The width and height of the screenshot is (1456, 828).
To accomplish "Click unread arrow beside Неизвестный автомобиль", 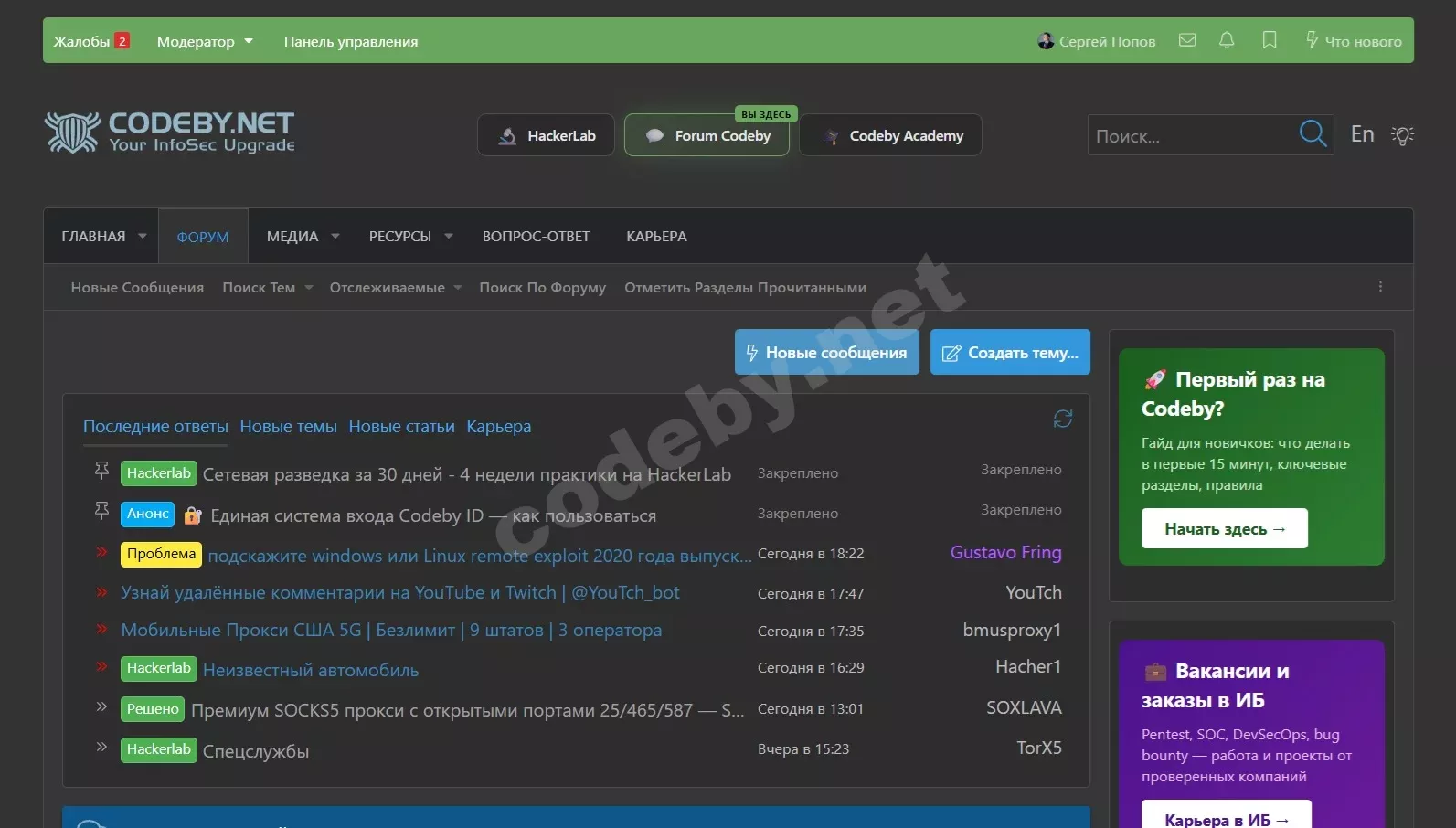I will pyautogui.click(x=101, y=666).
